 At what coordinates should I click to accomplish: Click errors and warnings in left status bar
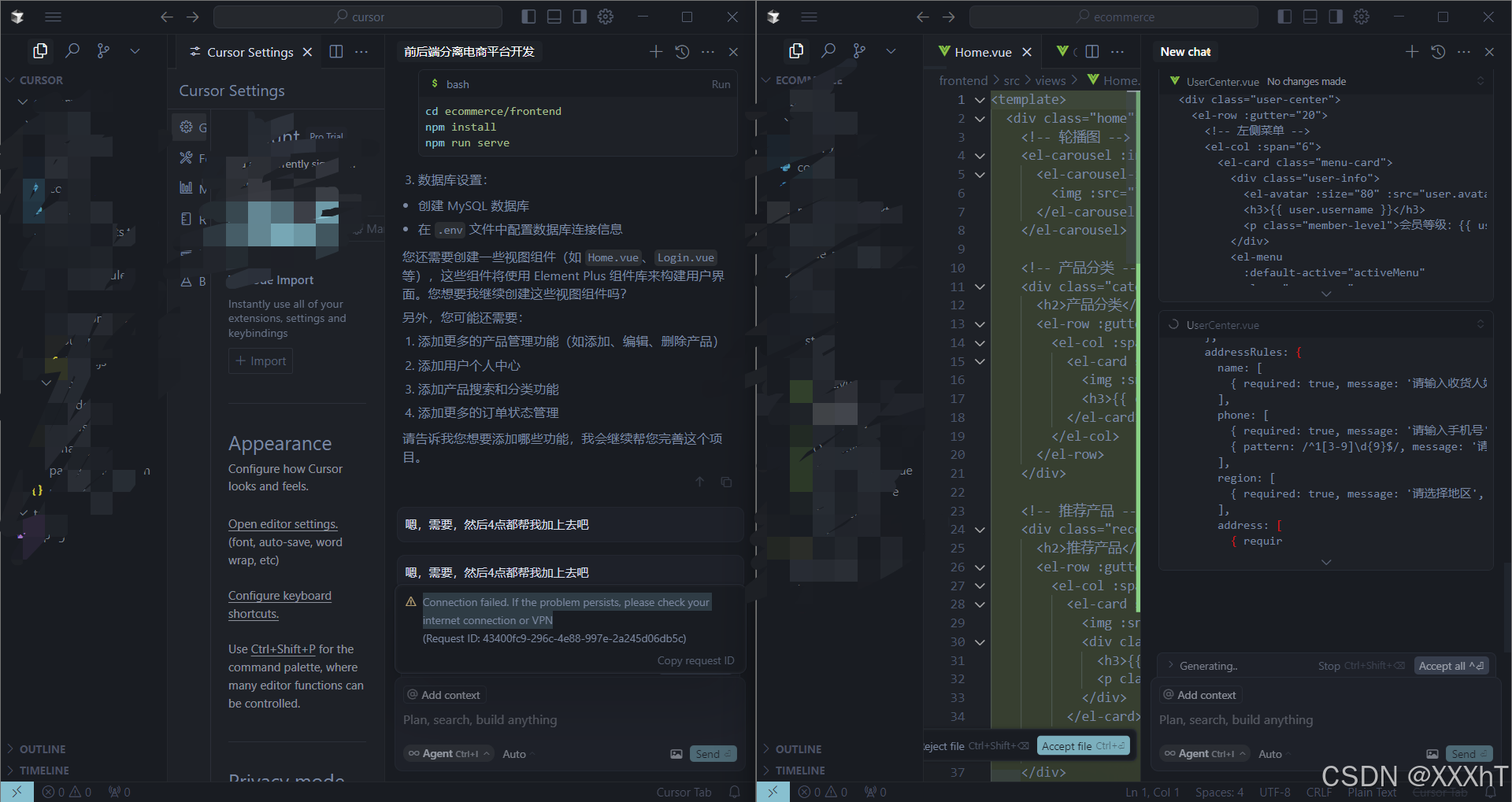pos(67,793)
